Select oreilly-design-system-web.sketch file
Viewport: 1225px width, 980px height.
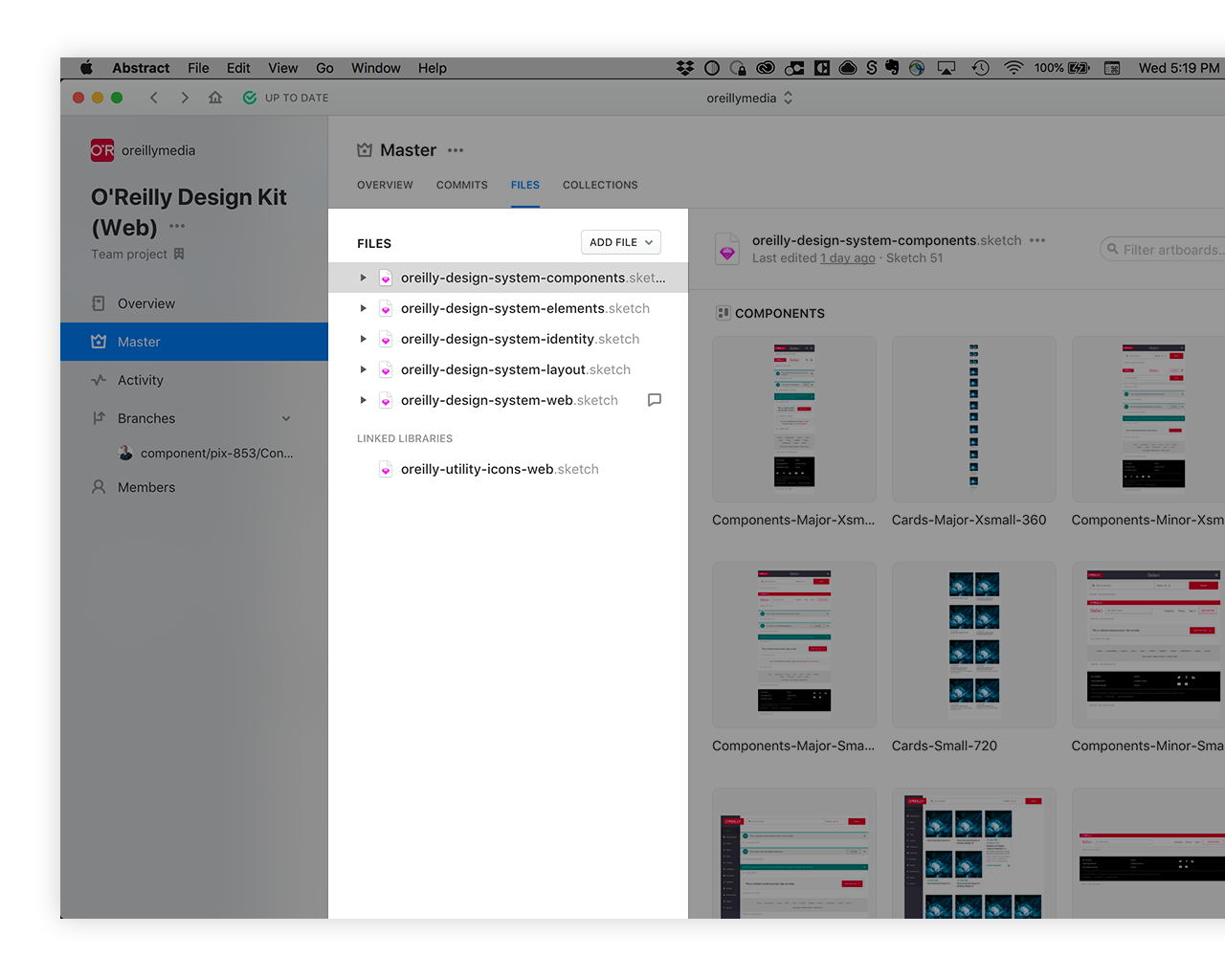(x=508, y=400)
